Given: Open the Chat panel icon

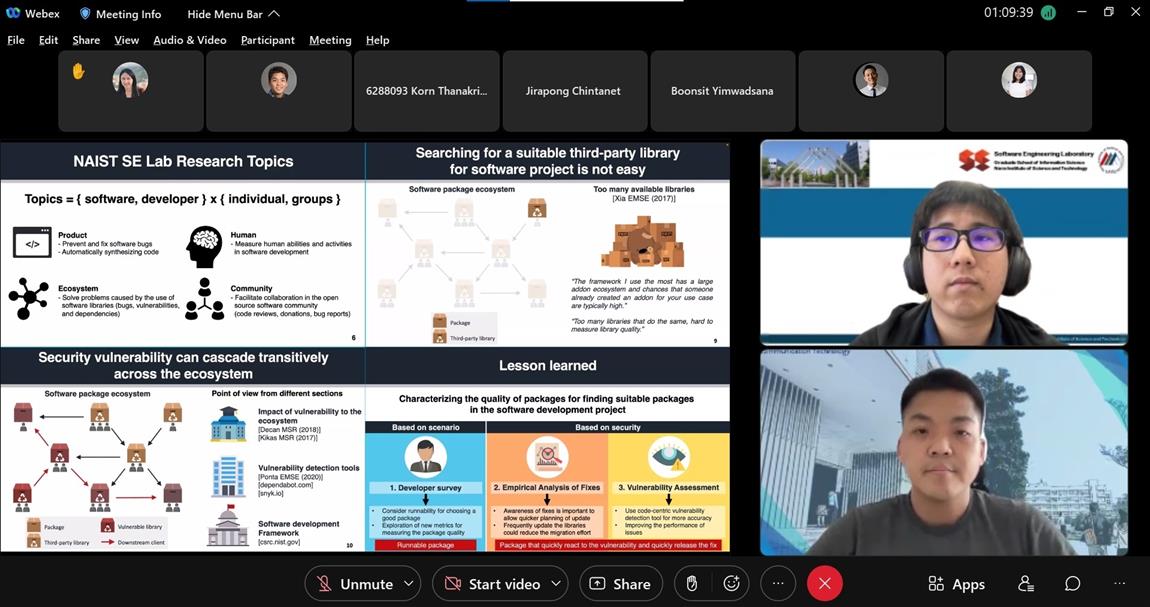Looking at the screenshot, I should click(1072, 584).
